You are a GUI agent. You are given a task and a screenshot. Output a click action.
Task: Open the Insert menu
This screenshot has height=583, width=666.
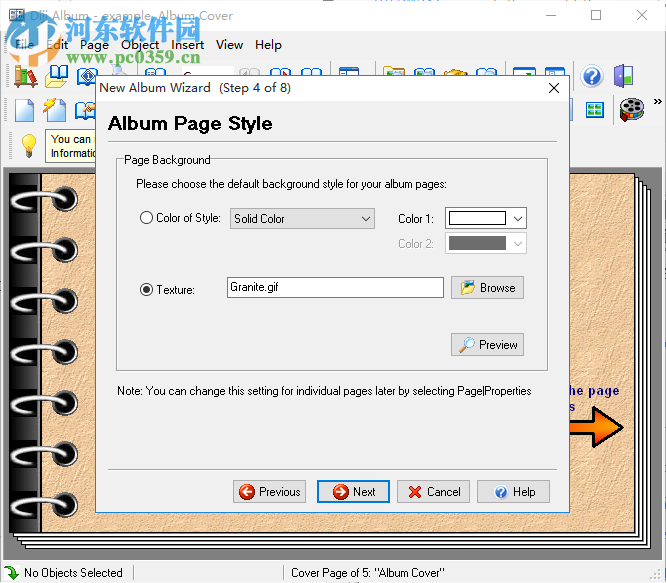(187, 45)
